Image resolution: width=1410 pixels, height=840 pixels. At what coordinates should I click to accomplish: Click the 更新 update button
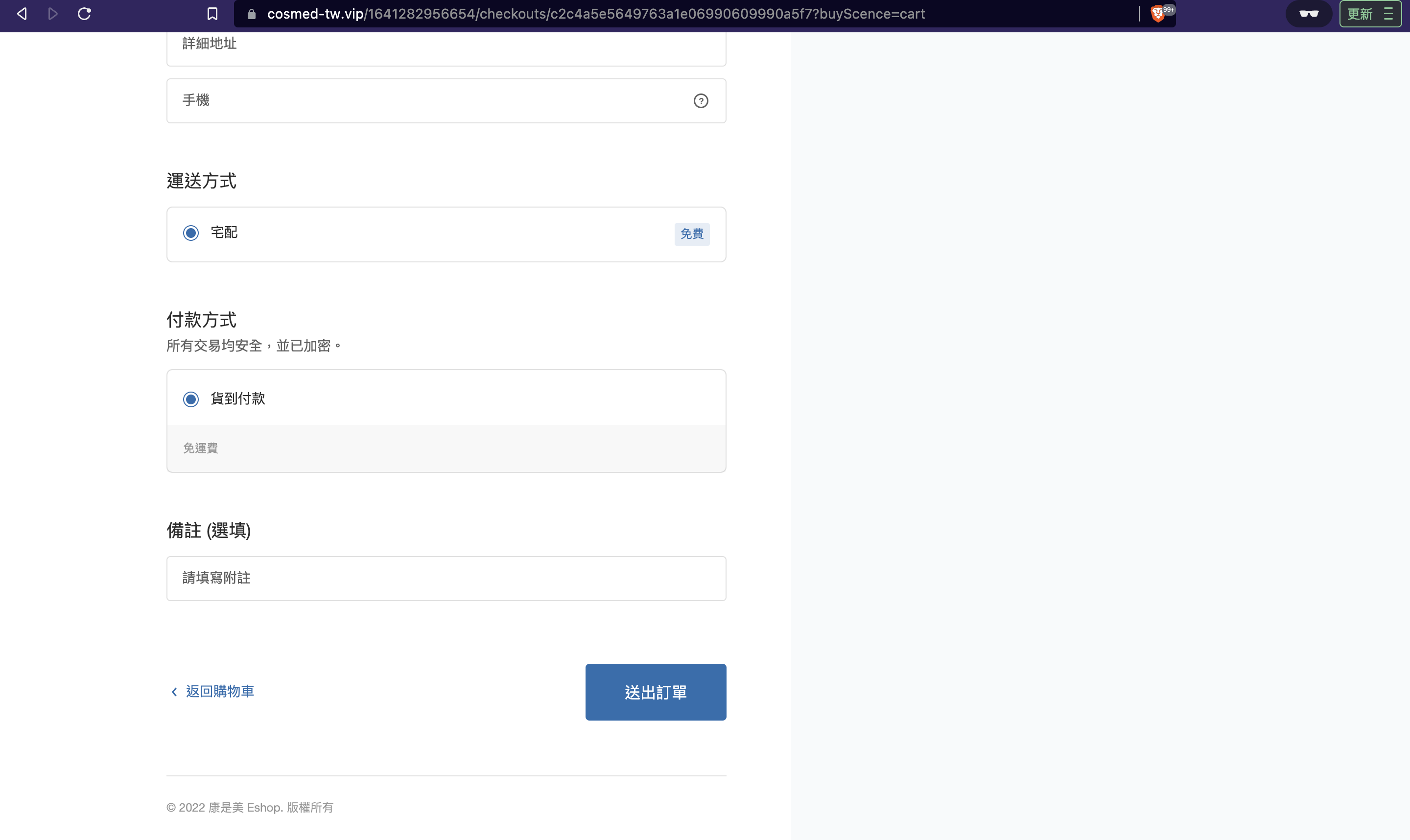[1360, 14]
